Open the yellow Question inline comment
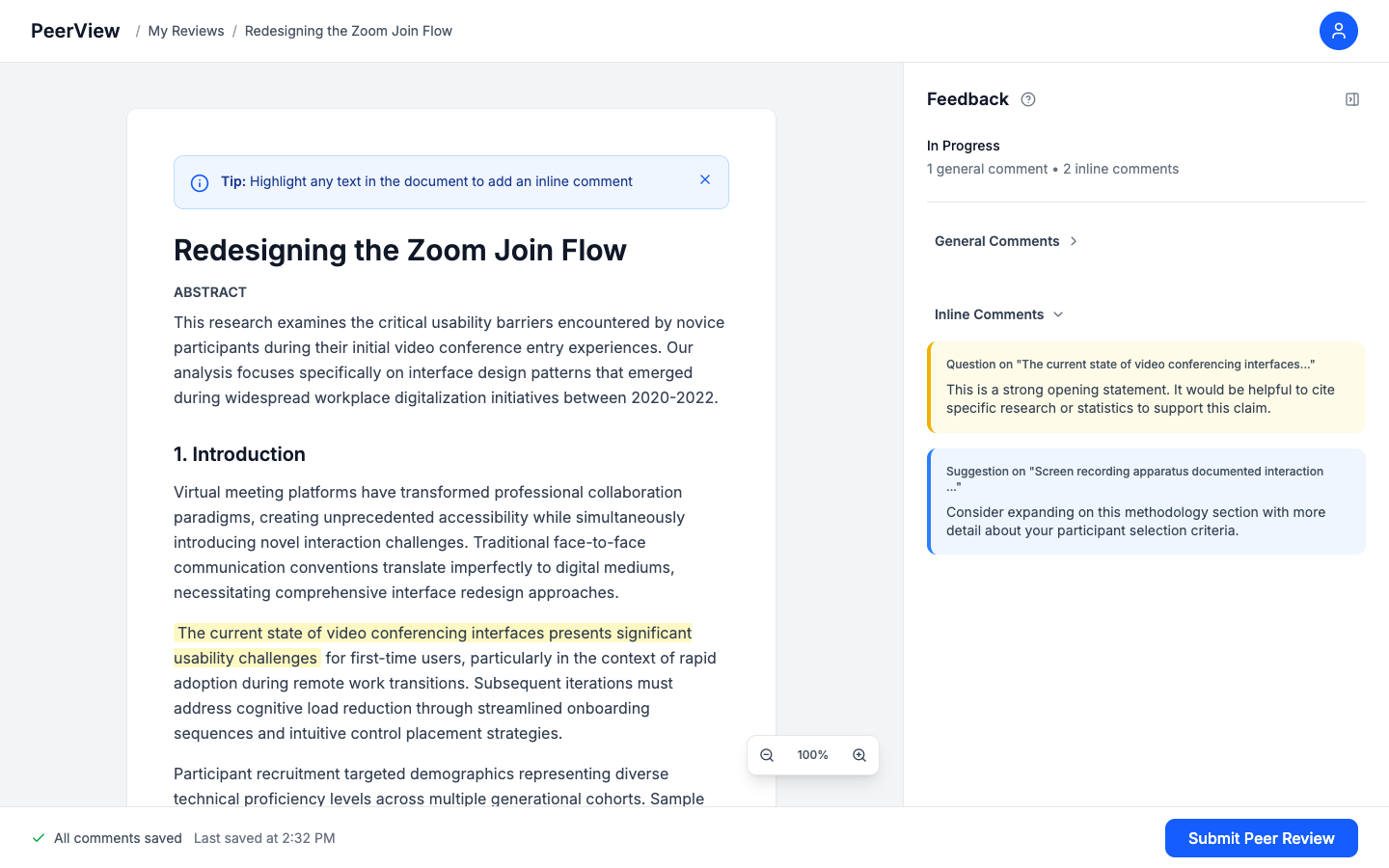1389x868 pixels. [x=1146, y=387]
